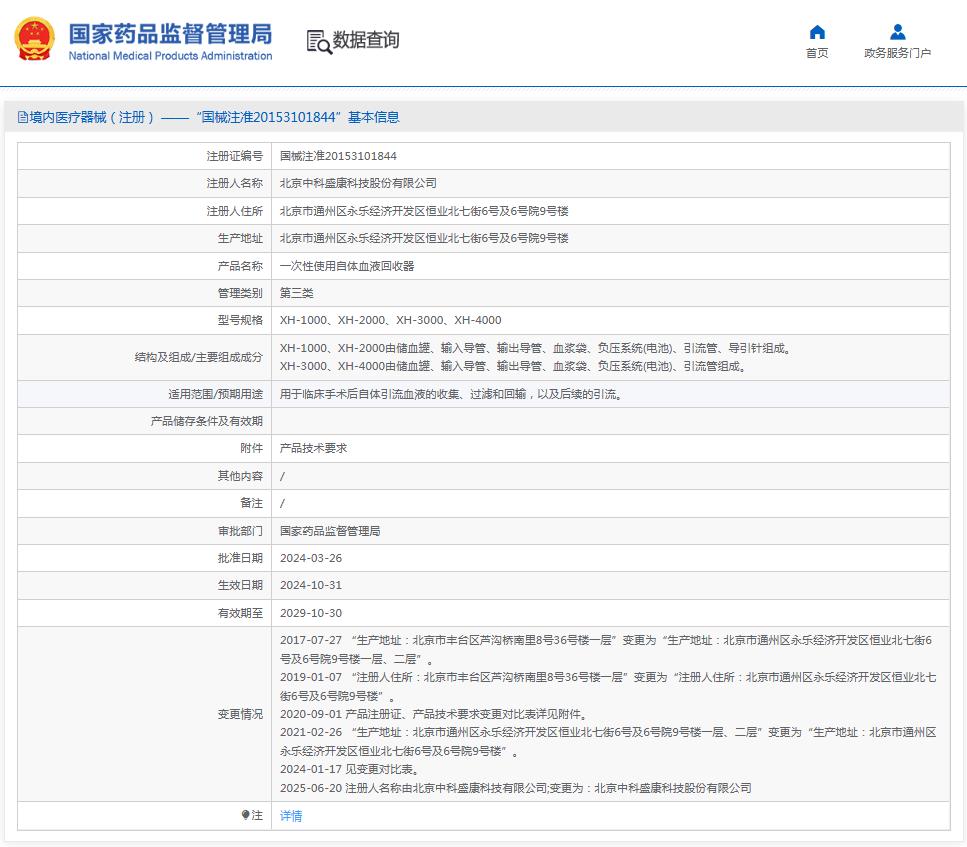Open the 详情 details link

click(x=289, y=816)
